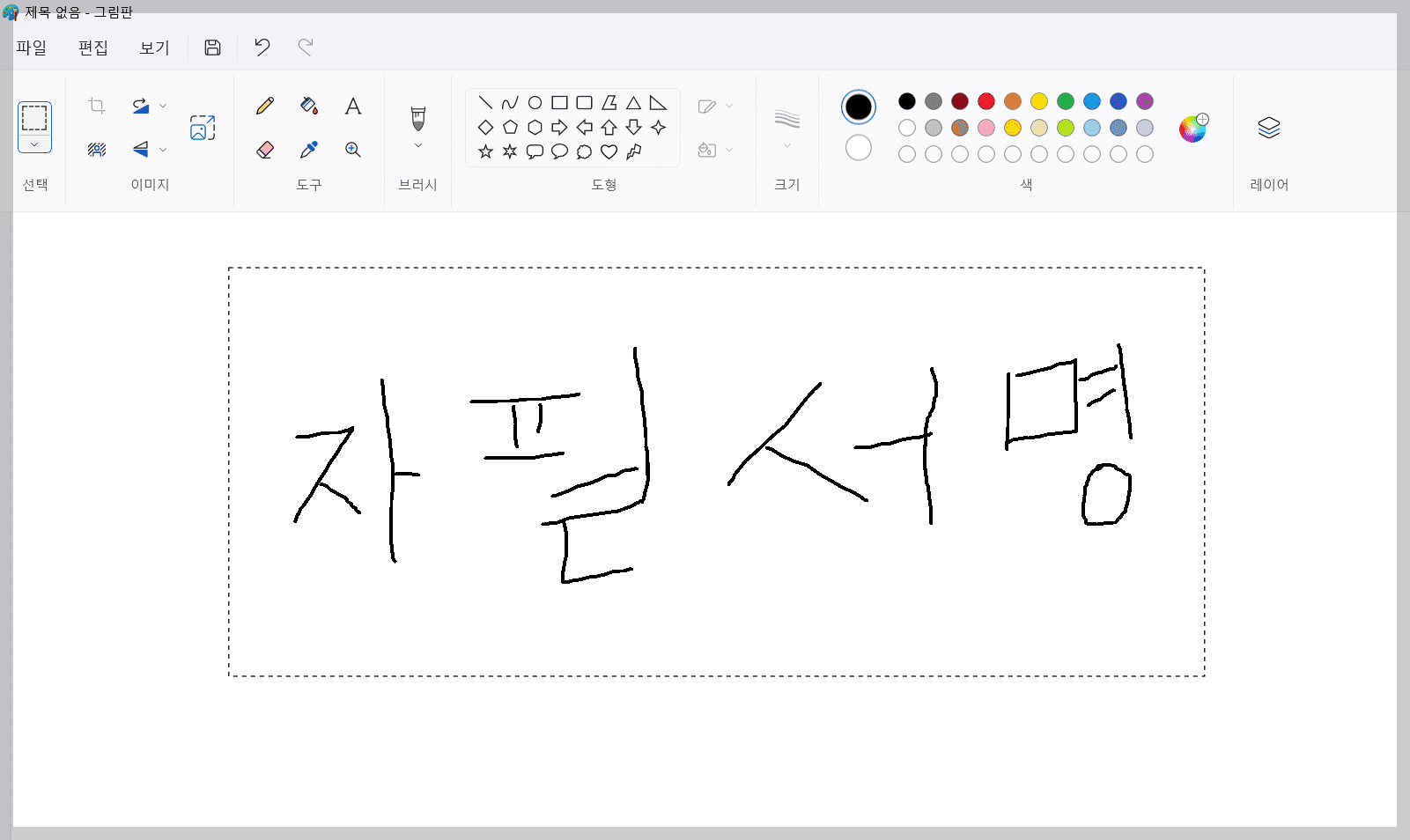The height and width of the screenshot is (840, 1410).
Task: Expand the Selection tool options
Action: click(35, 144)
